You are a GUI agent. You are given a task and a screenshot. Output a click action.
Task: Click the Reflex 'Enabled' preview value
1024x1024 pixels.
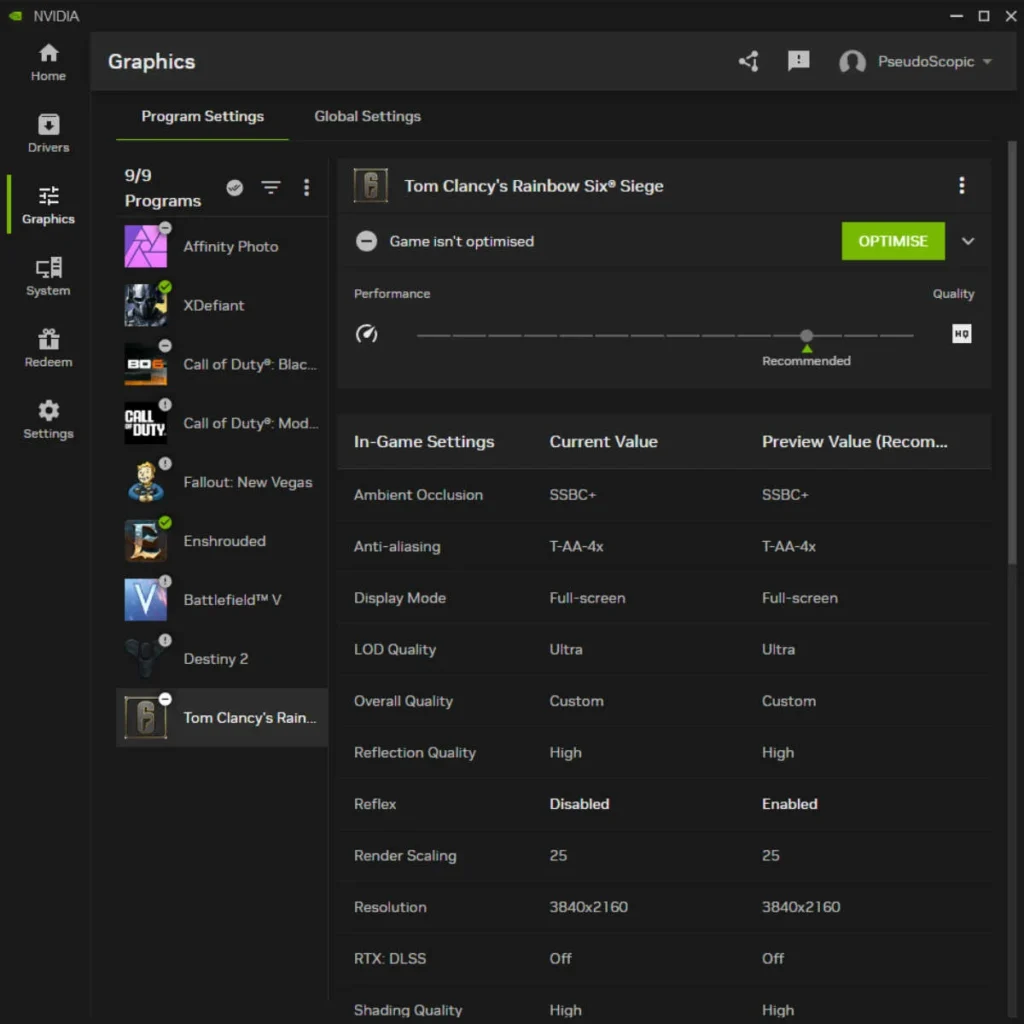(789, 804)
